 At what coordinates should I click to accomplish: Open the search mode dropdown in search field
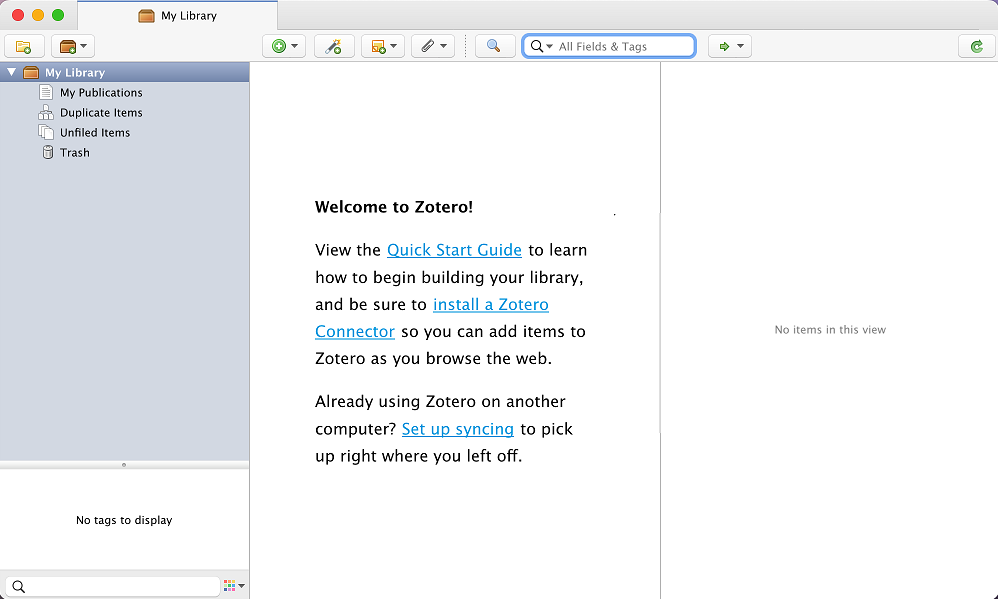(x=541, y=46)
